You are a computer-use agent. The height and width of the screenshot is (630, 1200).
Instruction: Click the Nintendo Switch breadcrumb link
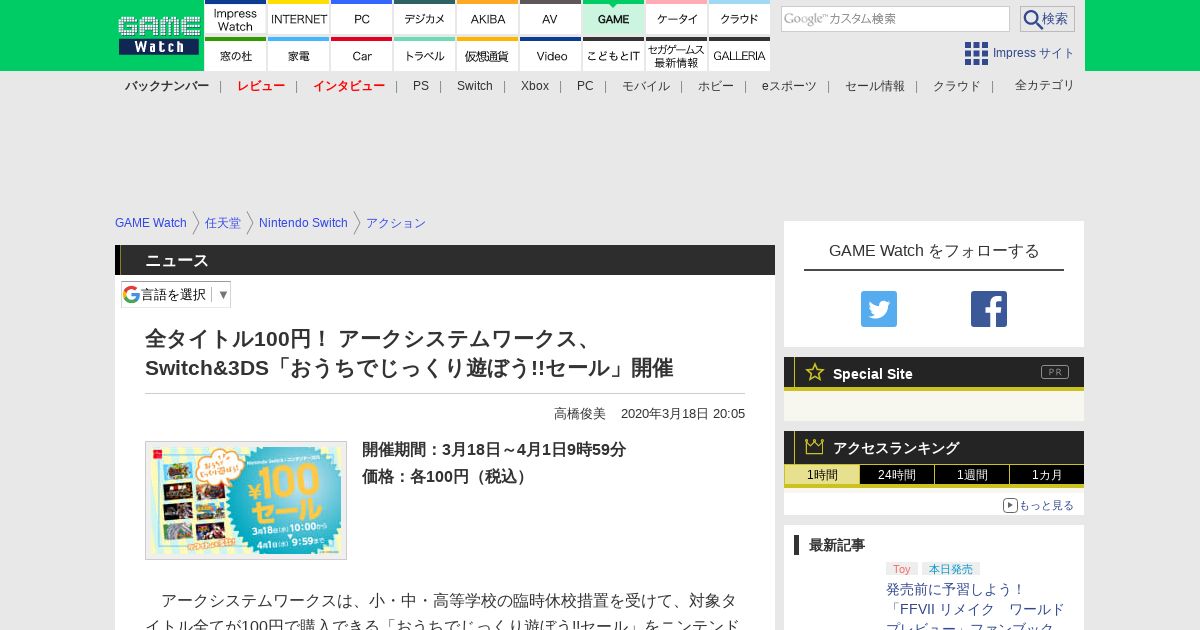point(303,223)
